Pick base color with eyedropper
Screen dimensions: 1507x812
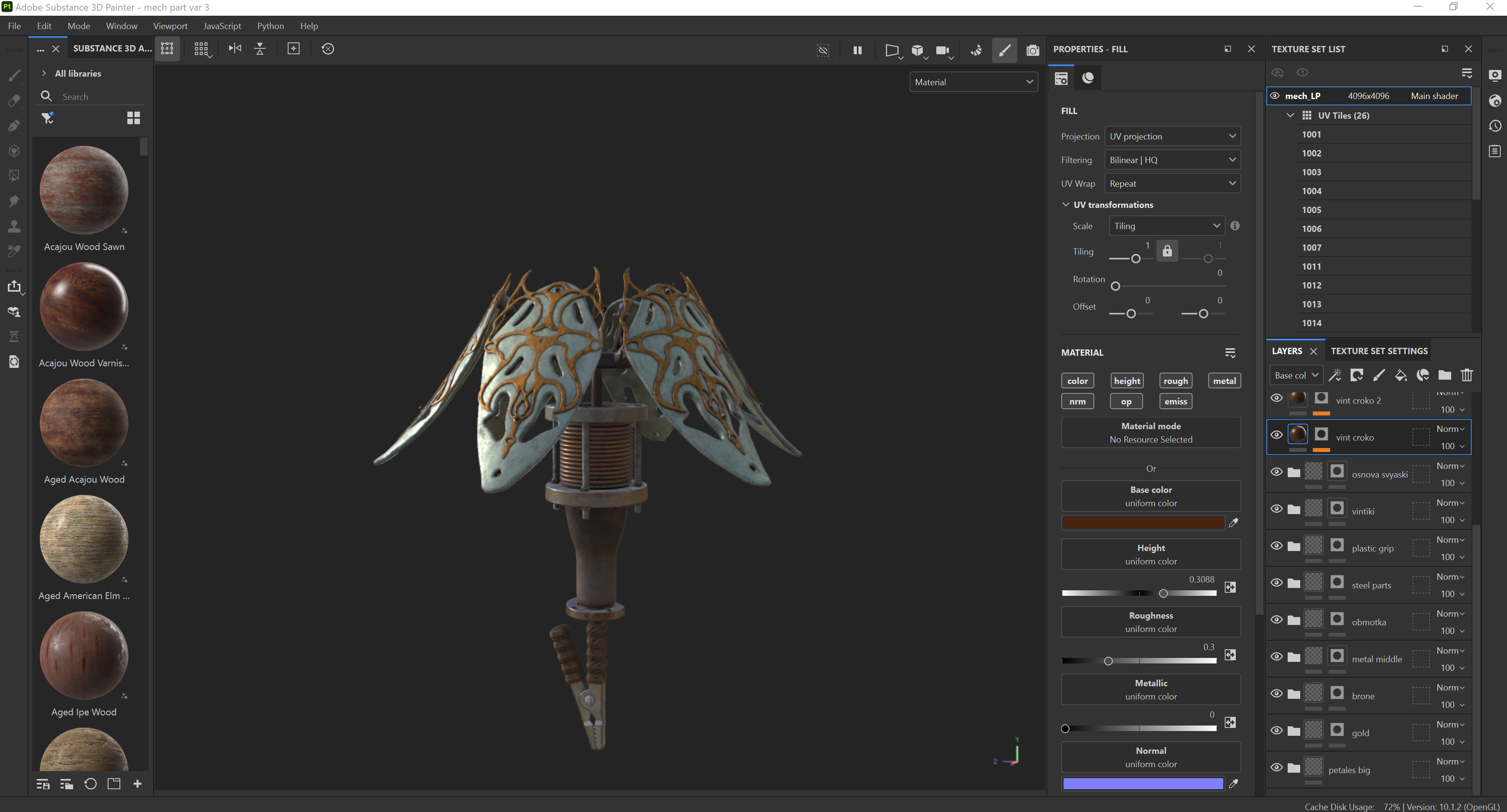coord(1233,522)
